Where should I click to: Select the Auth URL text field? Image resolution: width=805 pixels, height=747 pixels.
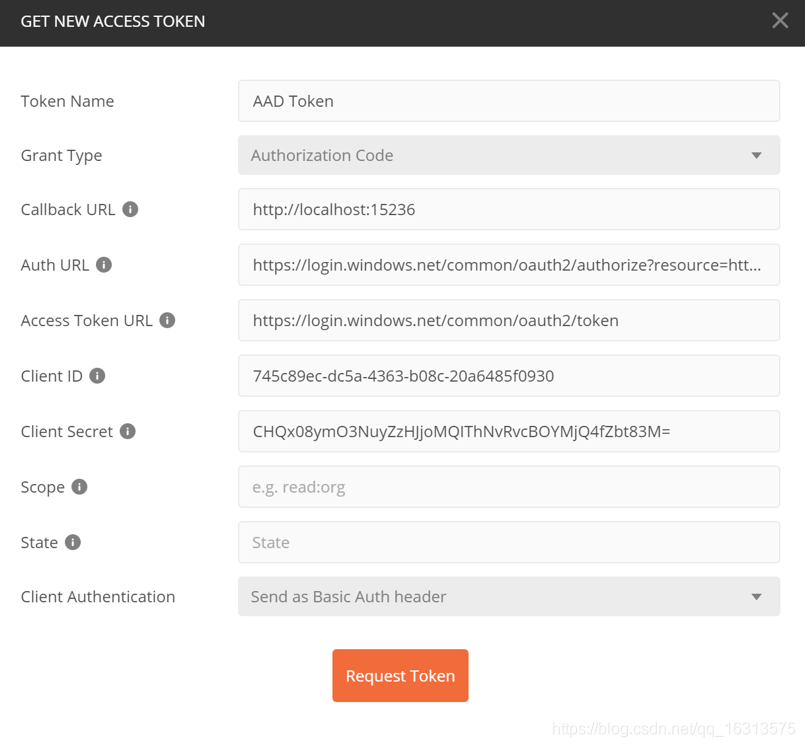coord(508,265)
